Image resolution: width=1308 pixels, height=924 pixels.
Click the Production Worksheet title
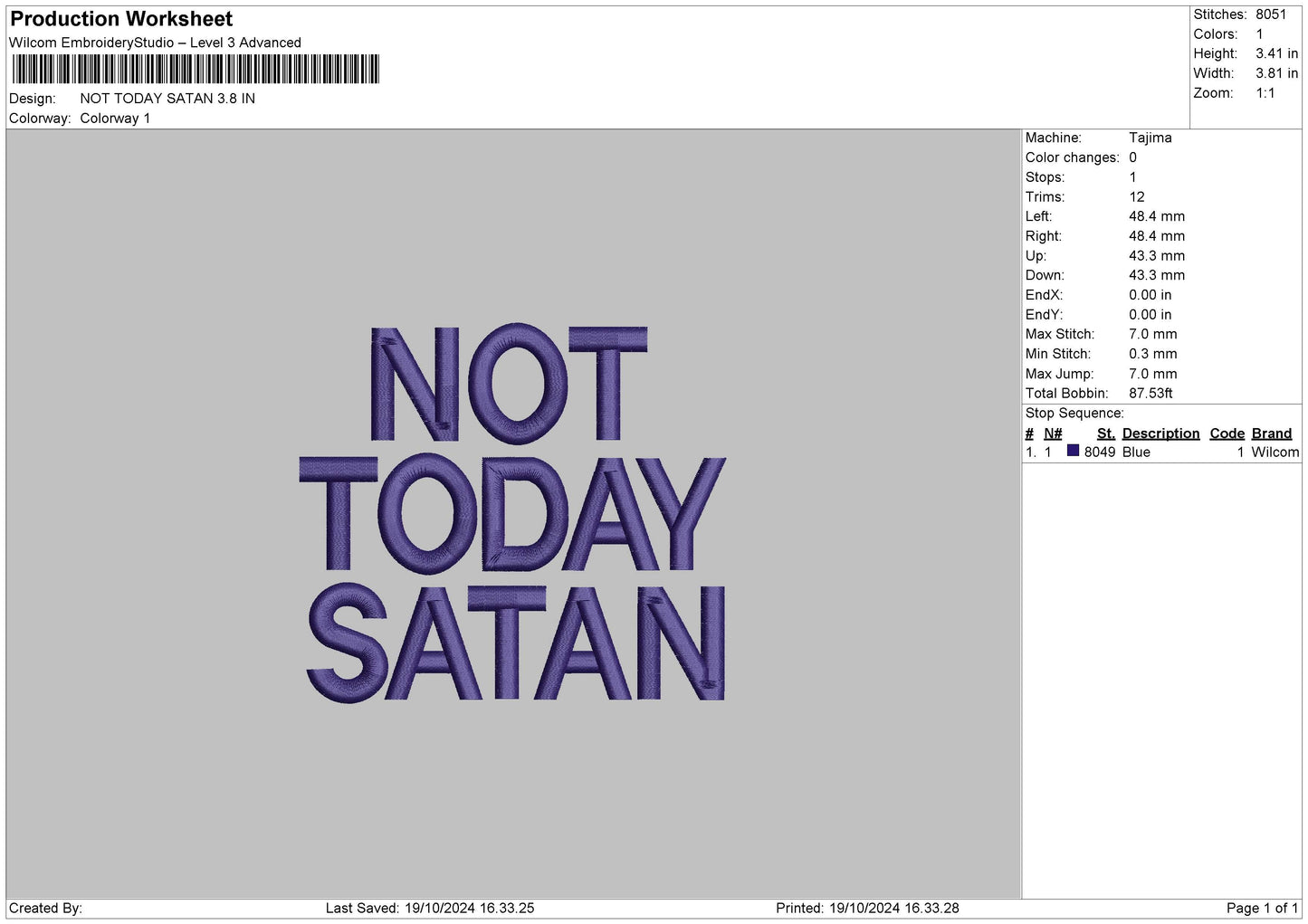[x=121, y=19]
